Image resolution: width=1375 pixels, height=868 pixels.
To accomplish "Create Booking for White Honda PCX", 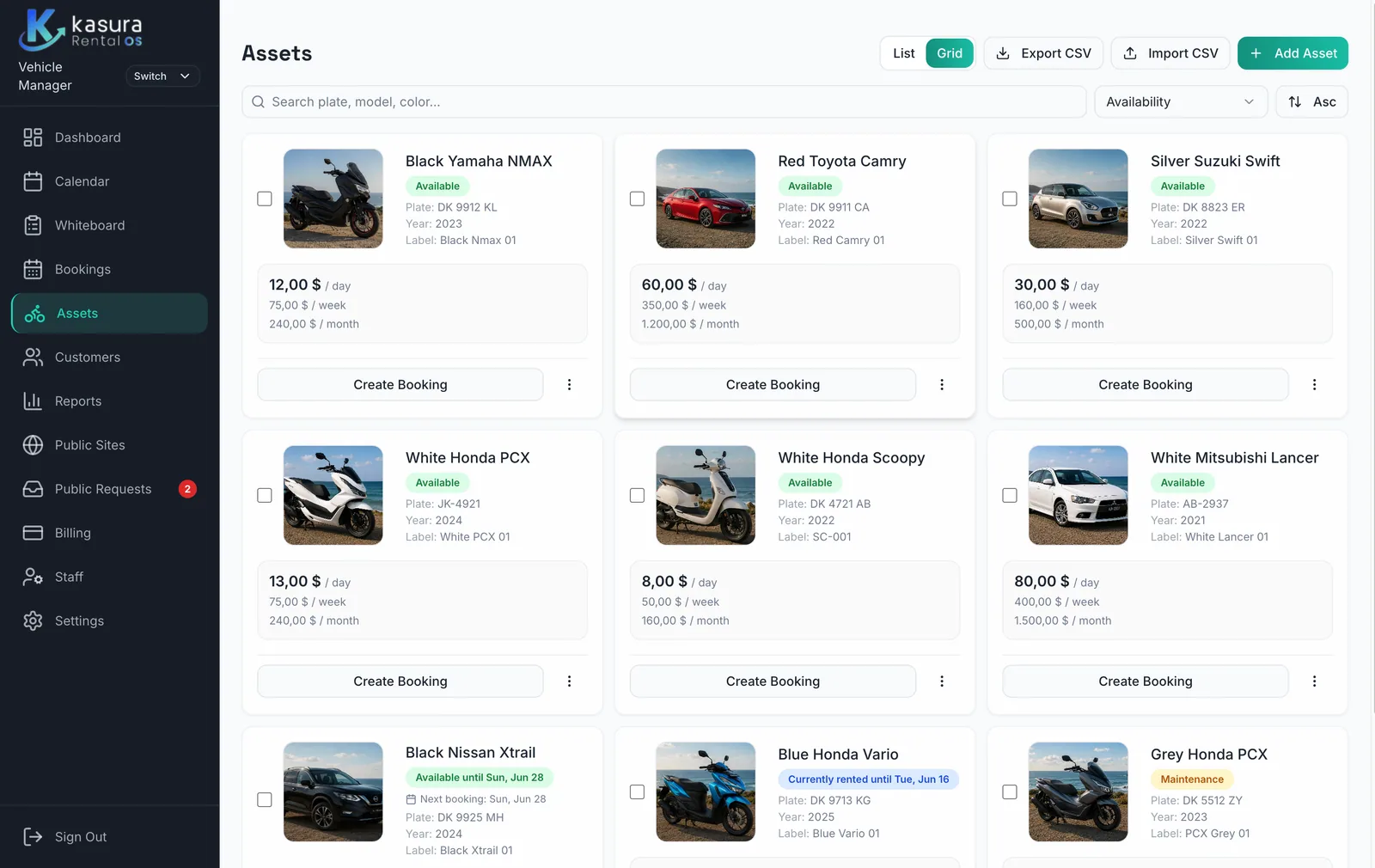I will [x=400, y=682].
